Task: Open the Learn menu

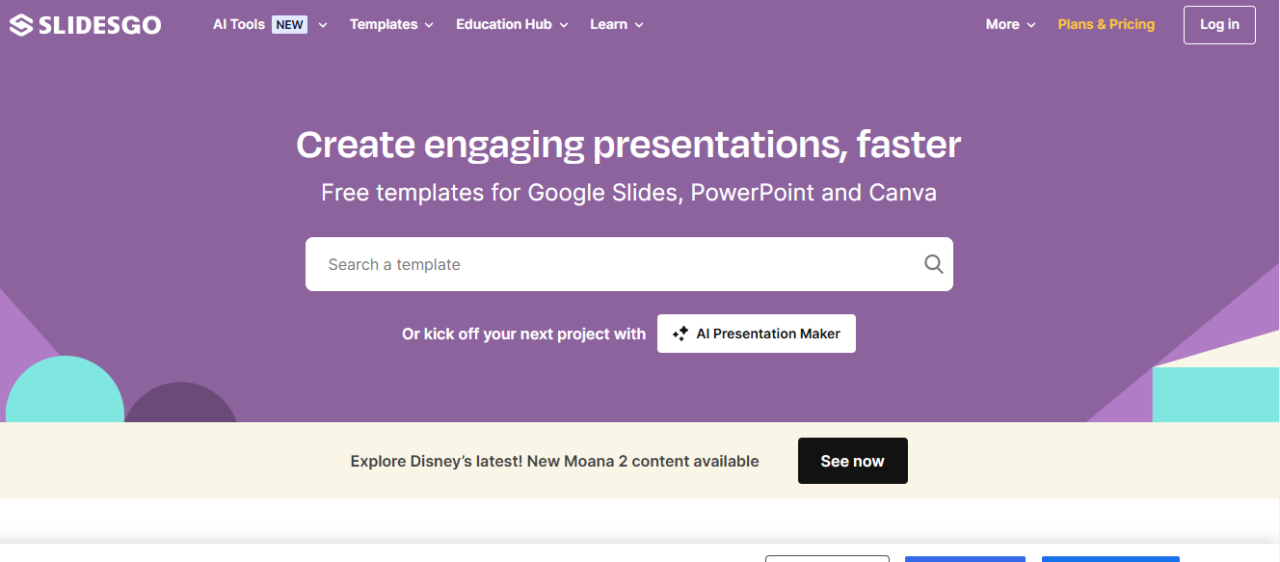Action: coord(616,25)
